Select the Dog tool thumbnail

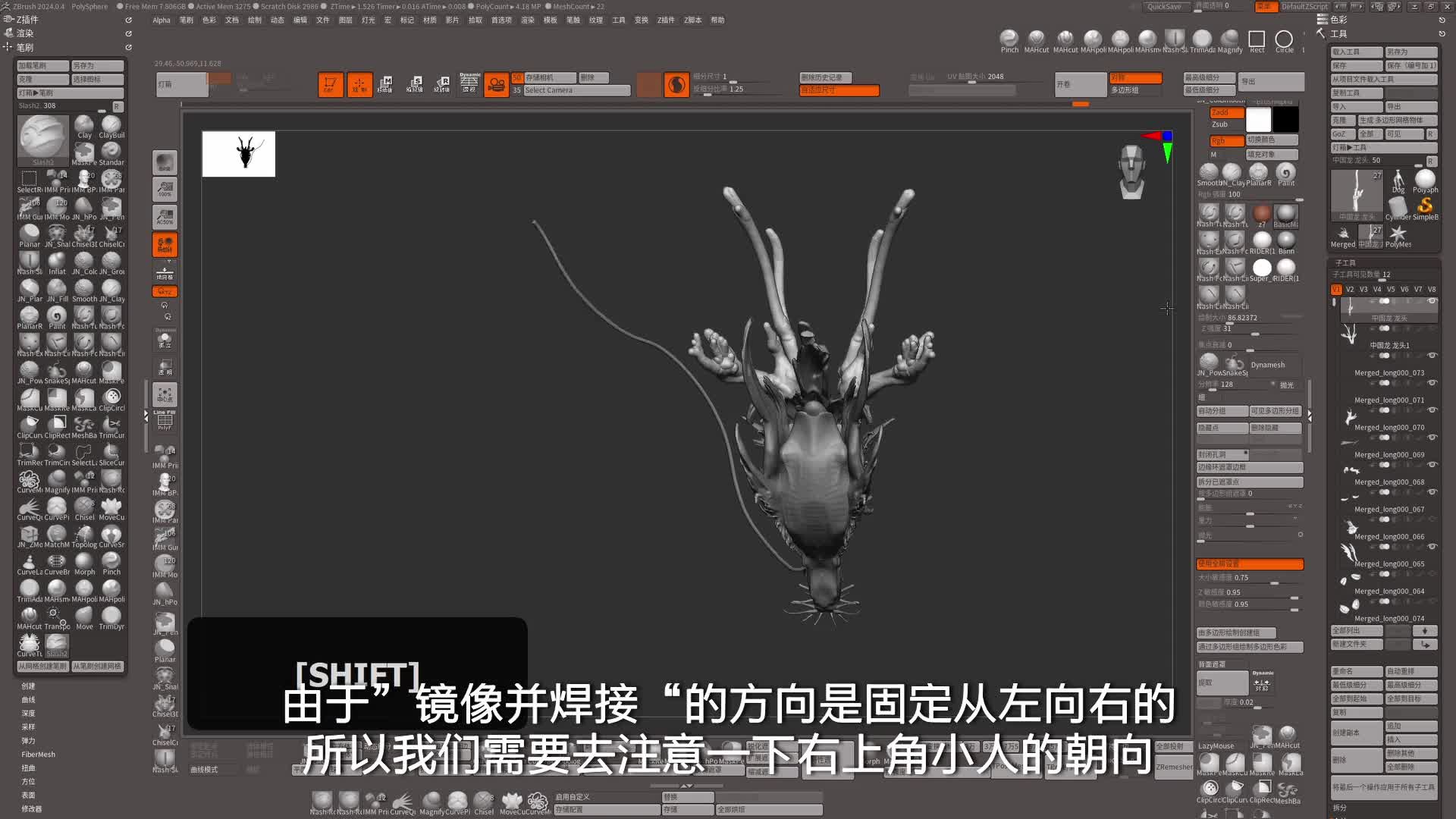click(x=1398, y=180)
